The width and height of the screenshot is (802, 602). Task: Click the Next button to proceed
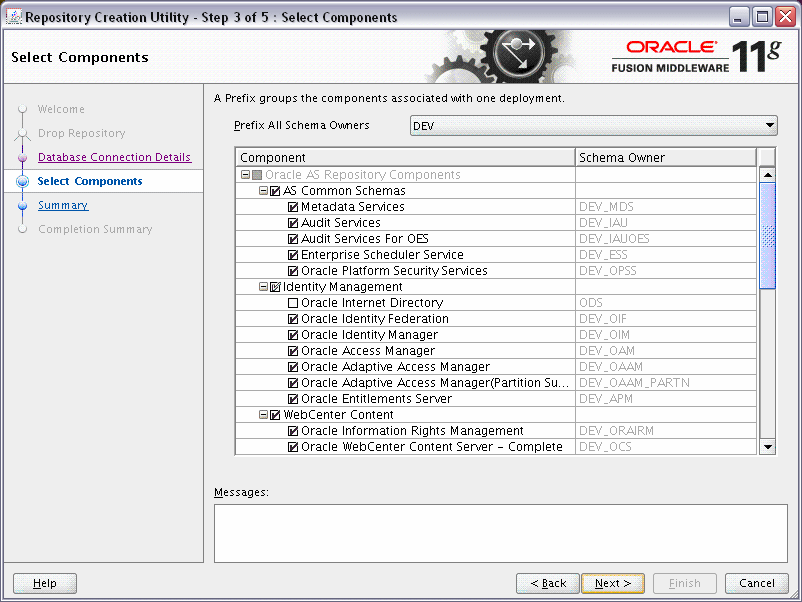pos(612,583)
